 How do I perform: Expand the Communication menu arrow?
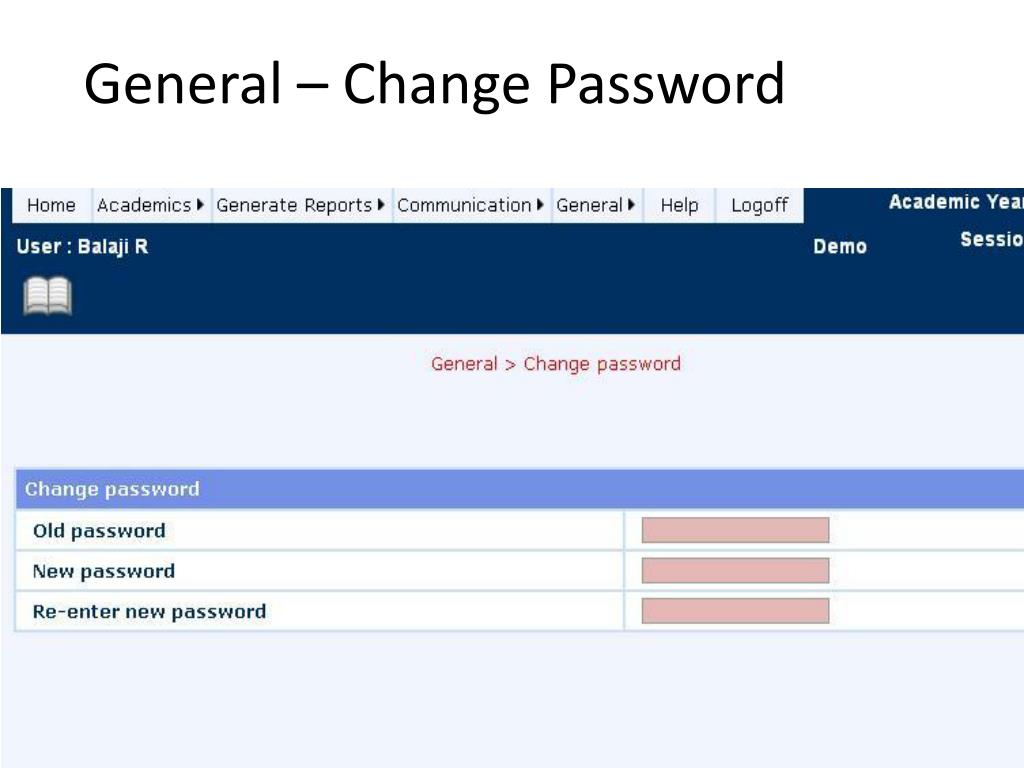pyautogui.click(x=540, y=205)
